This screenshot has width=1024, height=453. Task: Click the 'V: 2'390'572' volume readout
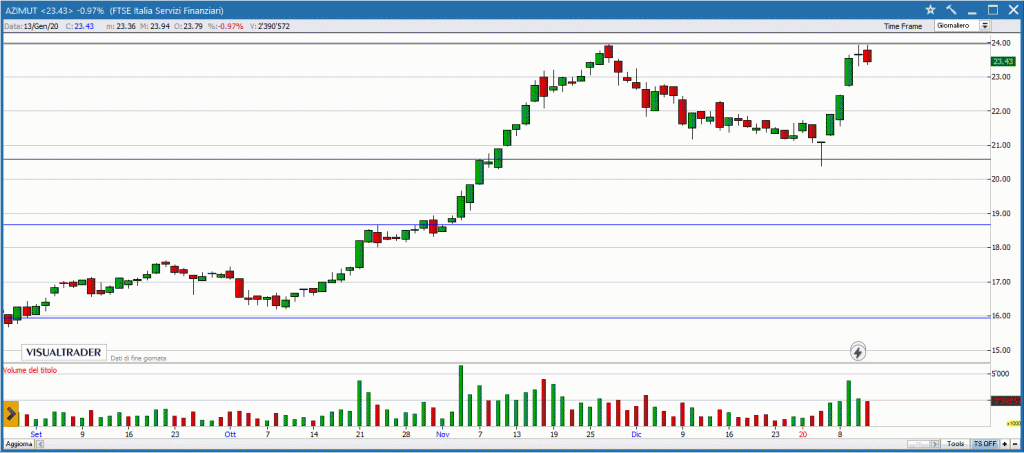[270, 26]
